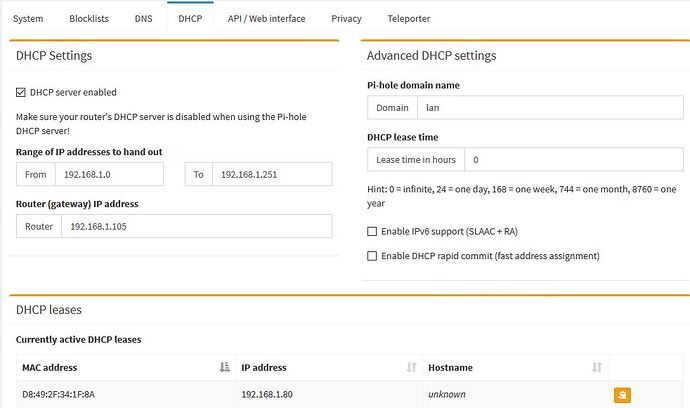The height and width of the screenshot is (408, 690).
Task: Click the Pi-hole Domain name field
Action: pos(546,107)
